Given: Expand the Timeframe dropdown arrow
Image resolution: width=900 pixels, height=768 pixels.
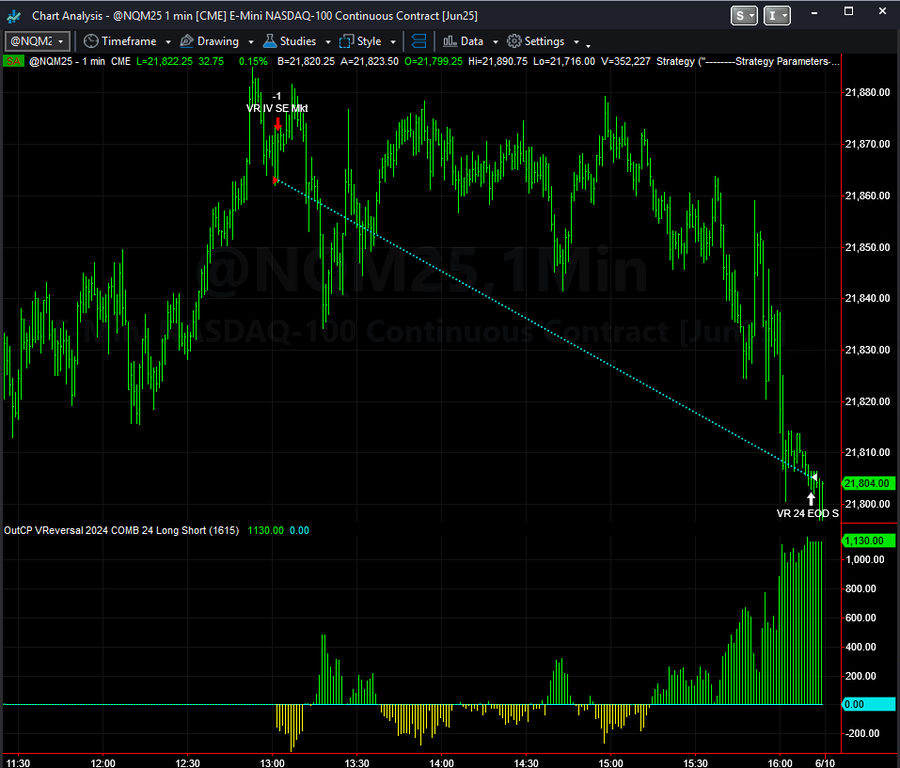Looking at the screenshot, I should (x=168, y=42).
